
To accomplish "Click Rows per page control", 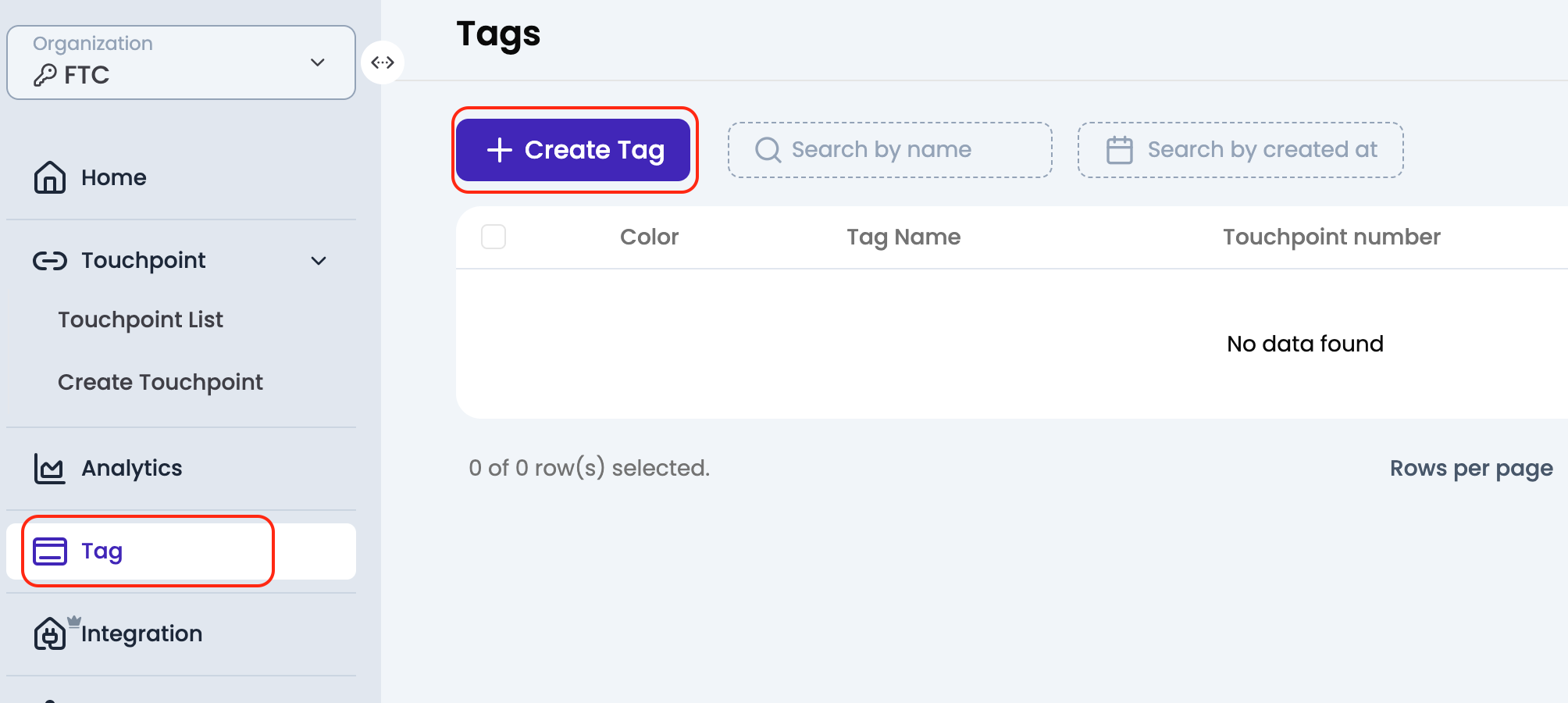I will pyautogui.click(x=1471, y=468).
